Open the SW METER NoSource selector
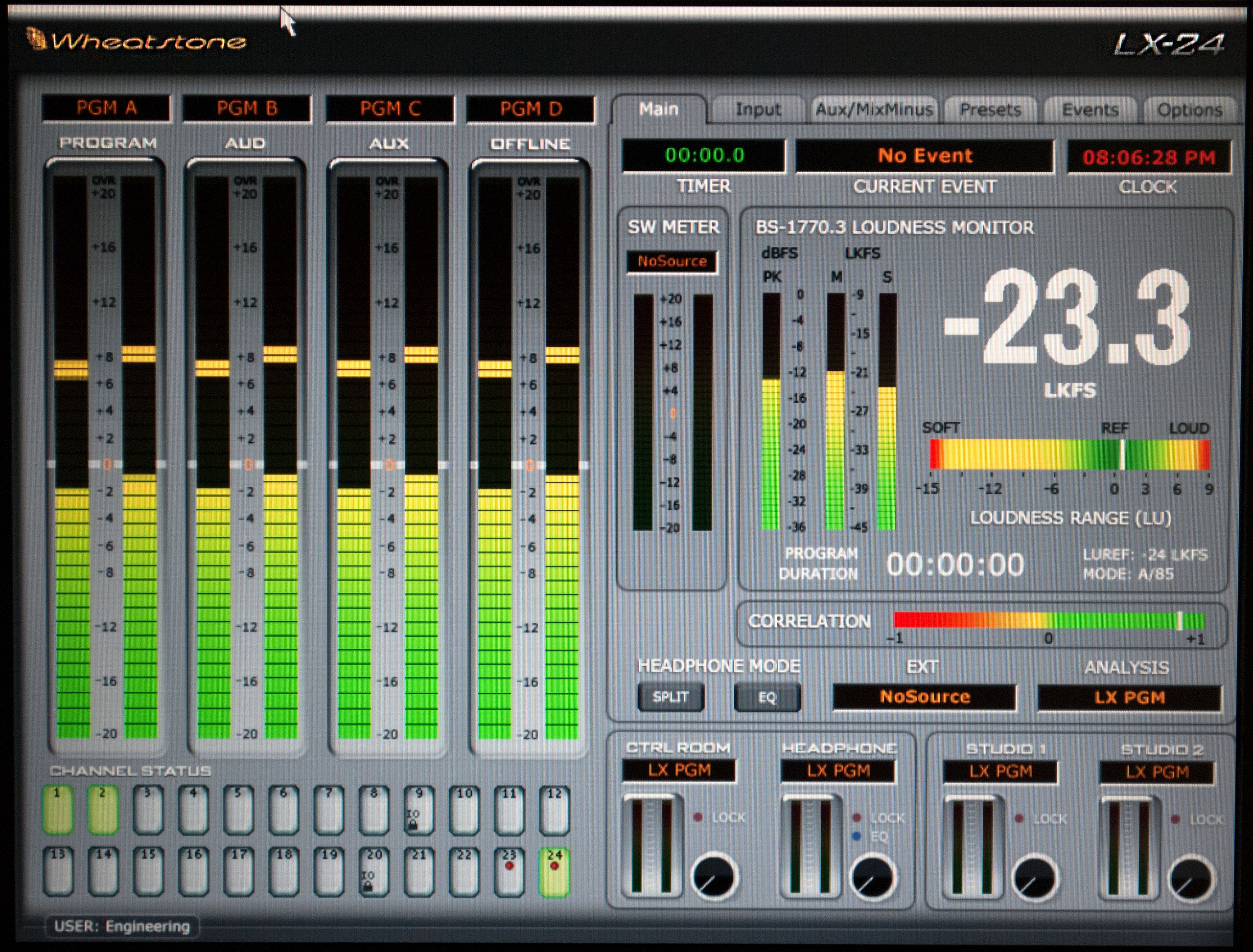 (x=673, y=261)
